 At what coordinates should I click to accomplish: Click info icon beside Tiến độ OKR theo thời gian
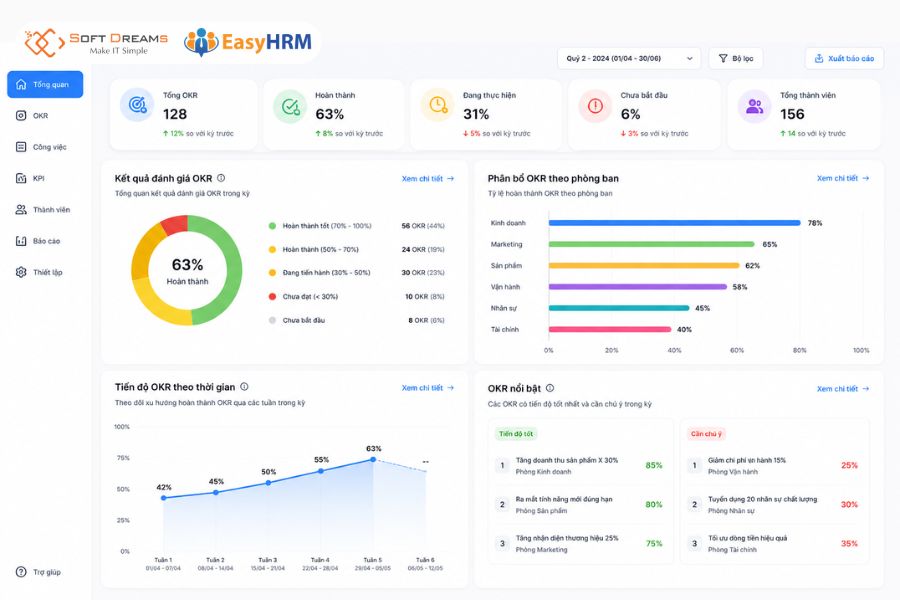(x=244, y=386)
